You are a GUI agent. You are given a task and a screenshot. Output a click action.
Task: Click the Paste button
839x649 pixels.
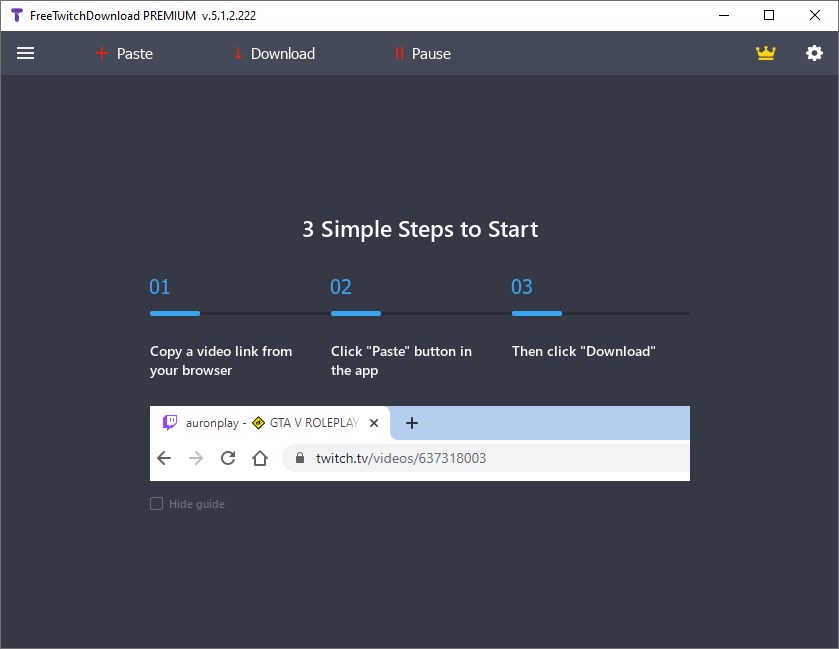click(124, 53)
